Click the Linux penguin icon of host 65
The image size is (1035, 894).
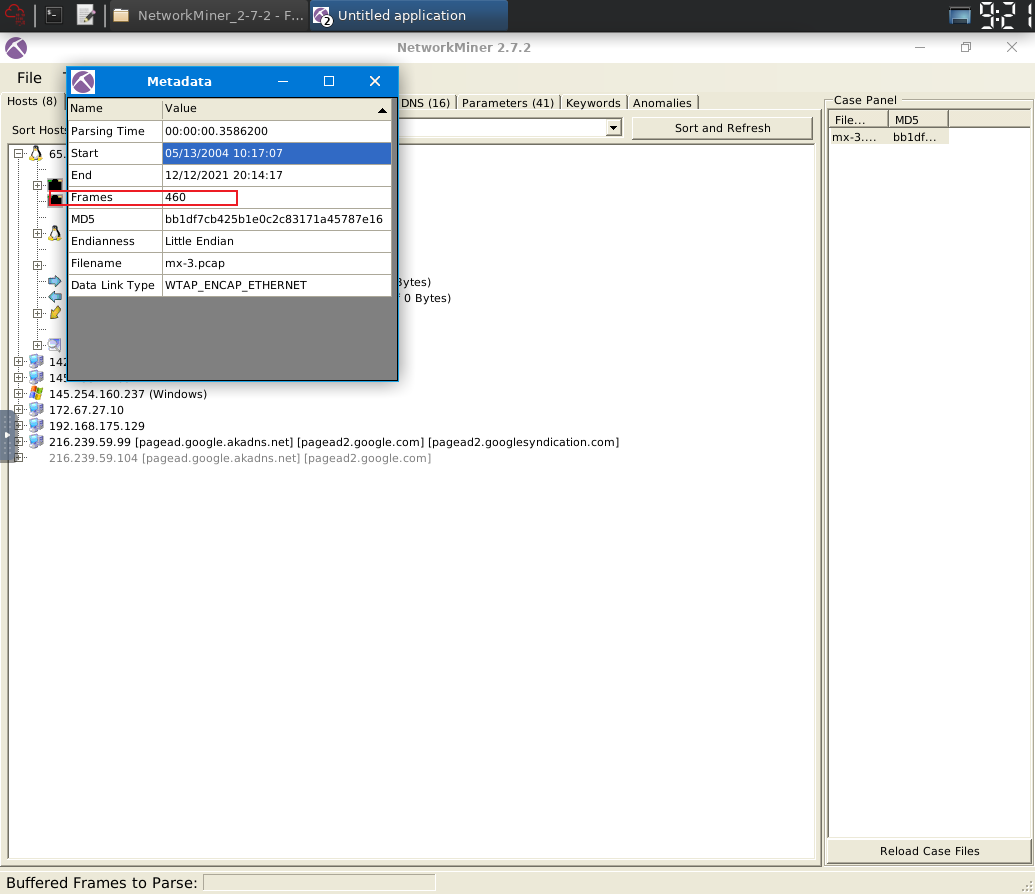pos(36,153)
